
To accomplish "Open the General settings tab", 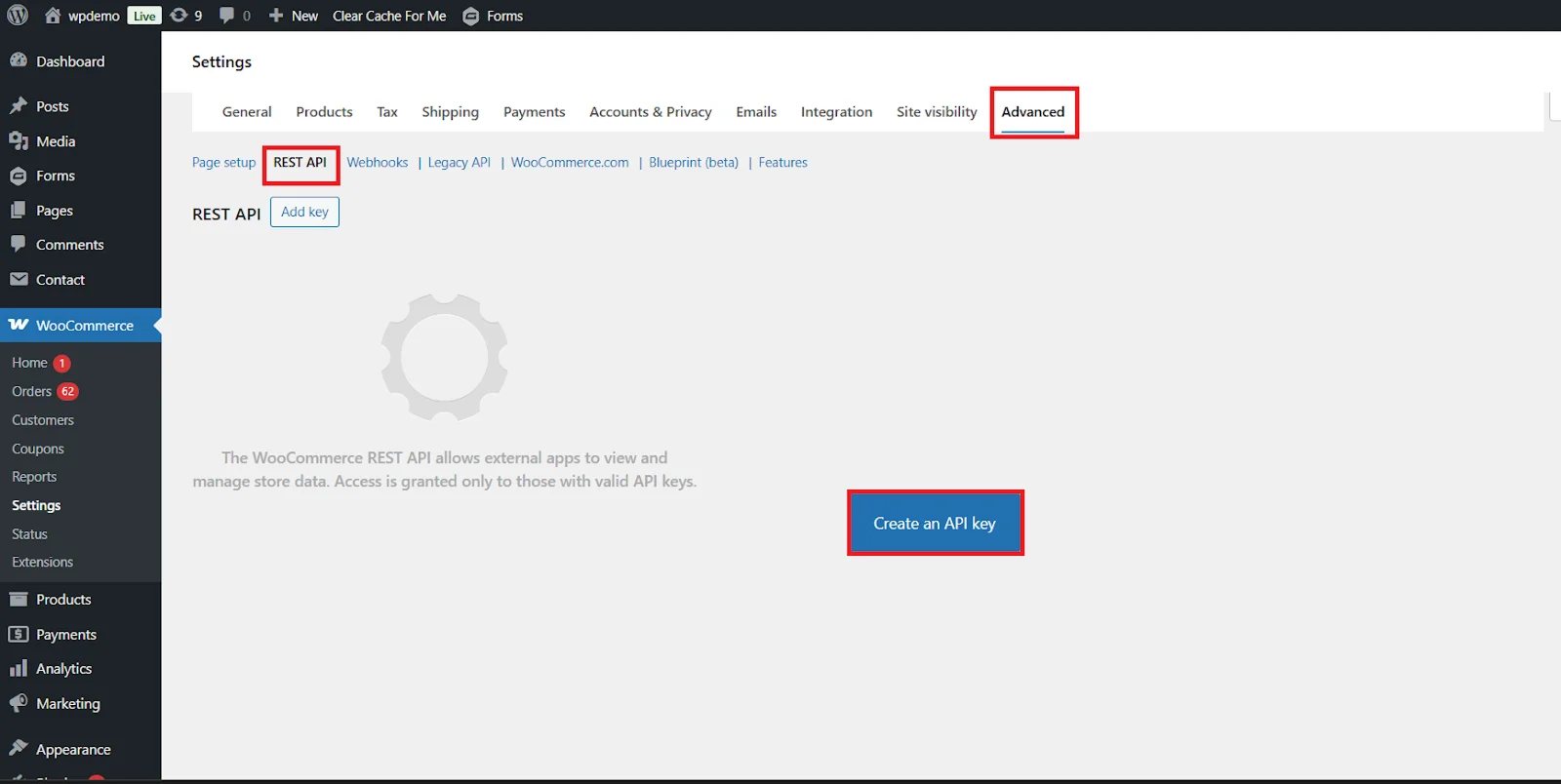I will click(x=247, y=112).
